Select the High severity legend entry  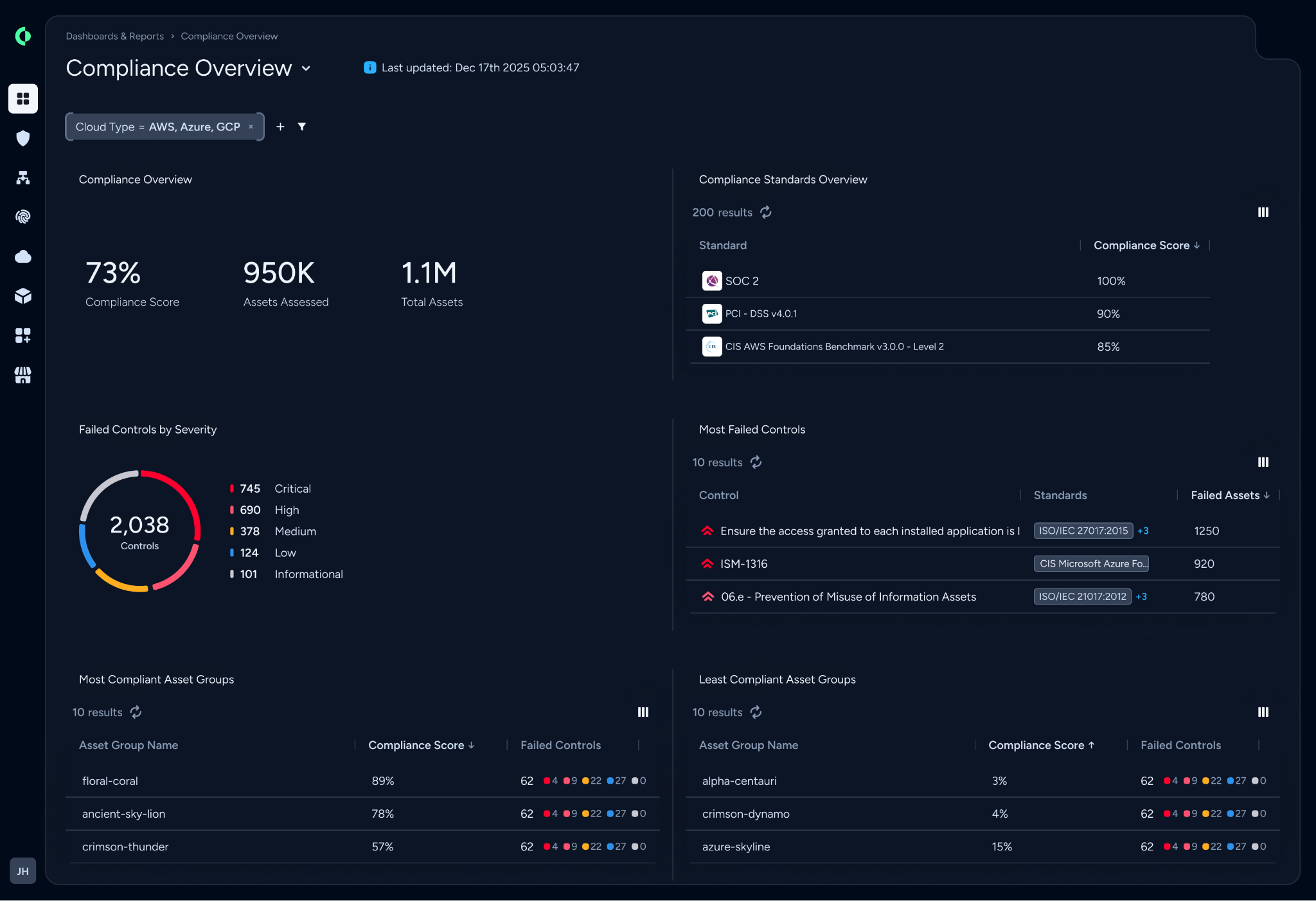click(265, 510)
